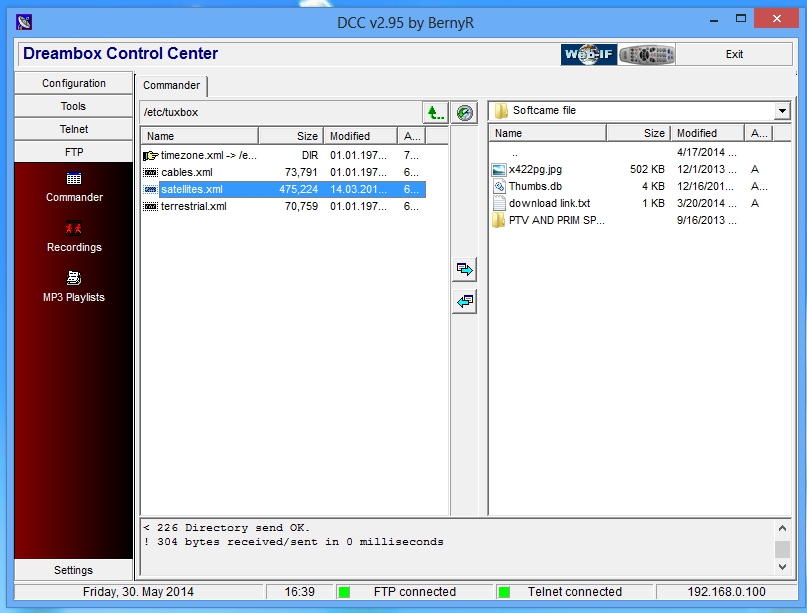The image size is (807, 613).
Task: Sort left pane by Size column
Action: (x=291, y=136)
